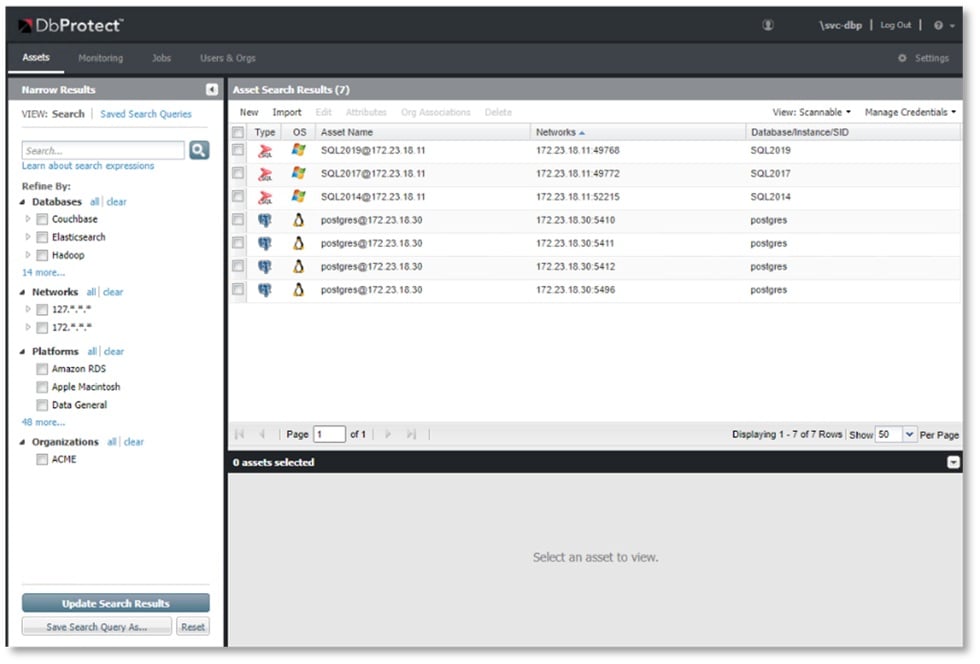Collapse the Narrow Results panel arrow

coord(212,89)
